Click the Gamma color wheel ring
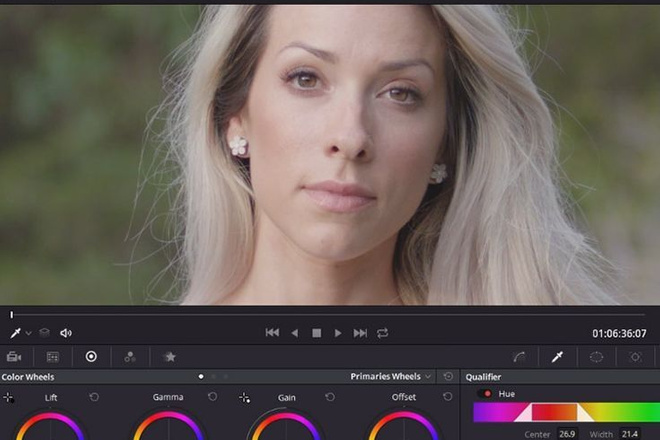Viewport: 660px width, 440px height. point(168,417)
